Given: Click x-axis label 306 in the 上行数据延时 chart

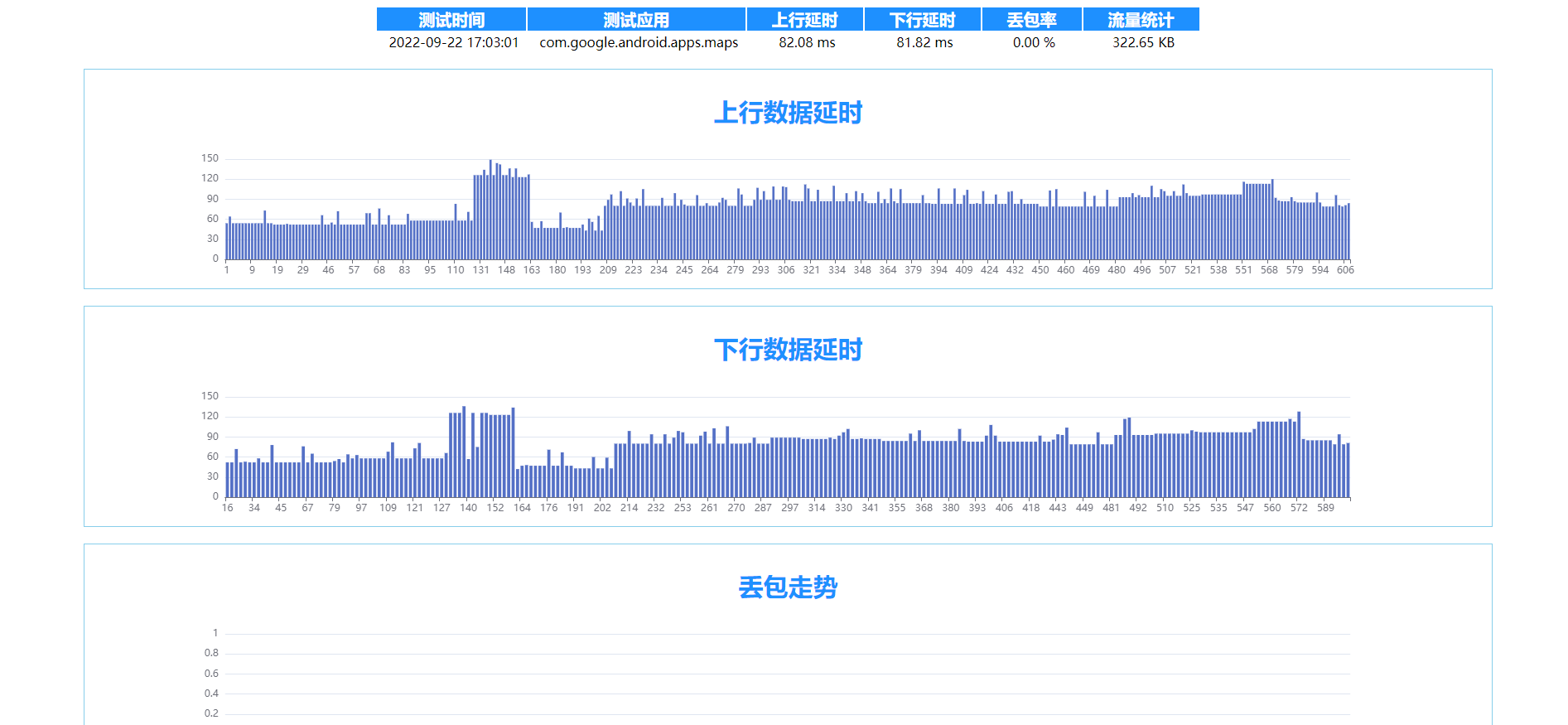Looking at the screenshot, I should click(786, 270).
